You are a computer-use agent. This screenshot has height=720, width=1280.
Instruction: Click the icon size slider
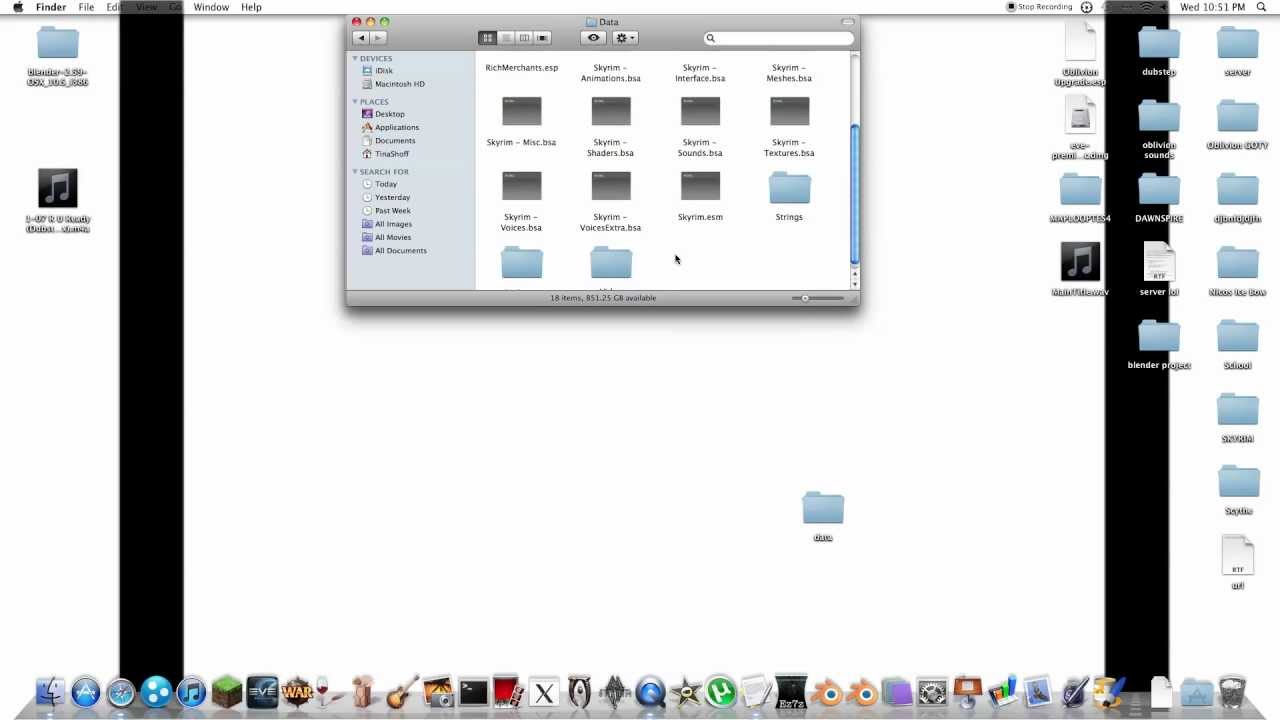pos(818,298)
